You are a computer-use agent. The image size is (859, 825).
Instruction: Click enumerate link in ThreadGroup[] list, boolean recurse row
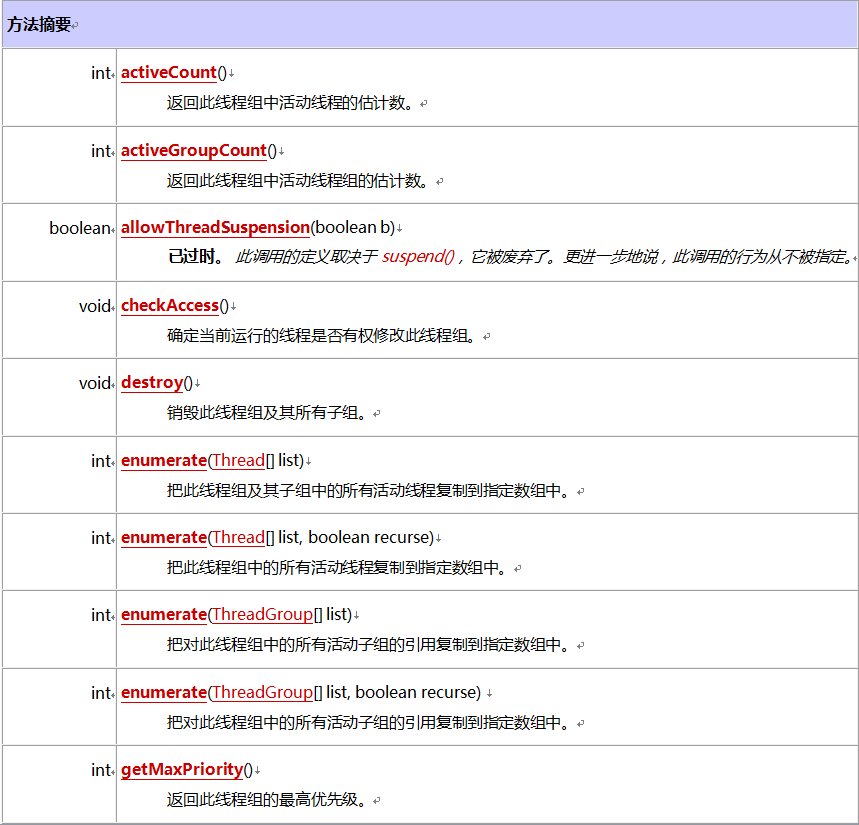[x=164, y=692]
